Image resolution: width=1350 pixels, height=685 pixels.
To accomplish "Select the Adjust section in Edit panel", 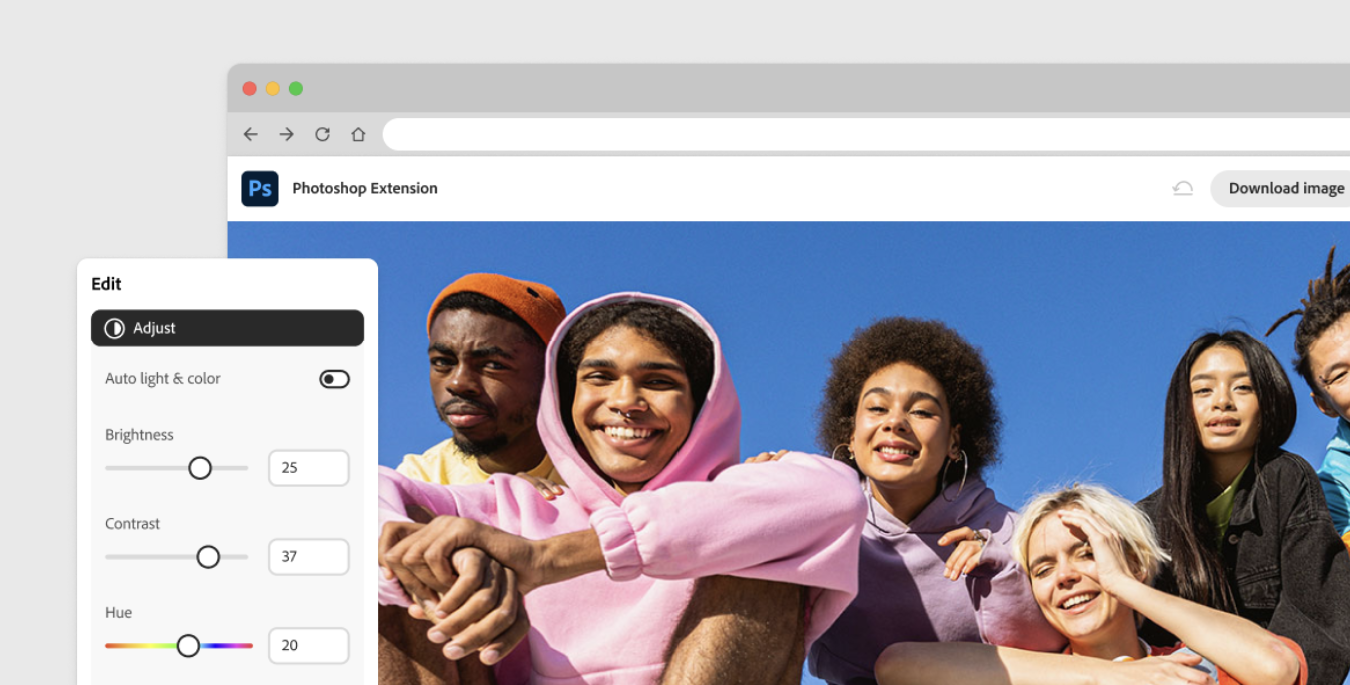I will click(x=227, y=328).
